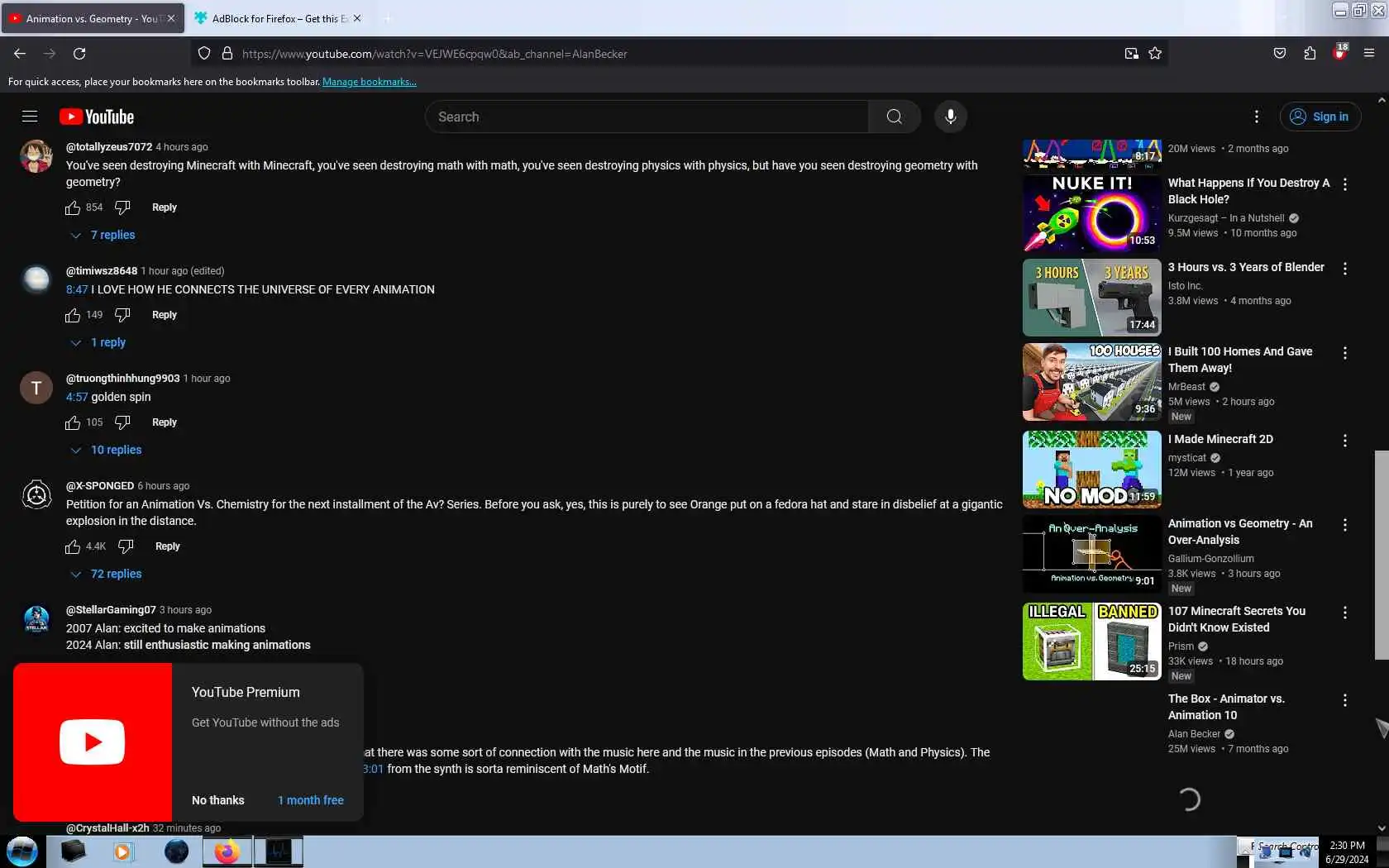Screen dimensions: 1389x868
Task: Open options for 'Animation vs Geometry - An Over-Analysis'
Action: (x=1345, y=525)
